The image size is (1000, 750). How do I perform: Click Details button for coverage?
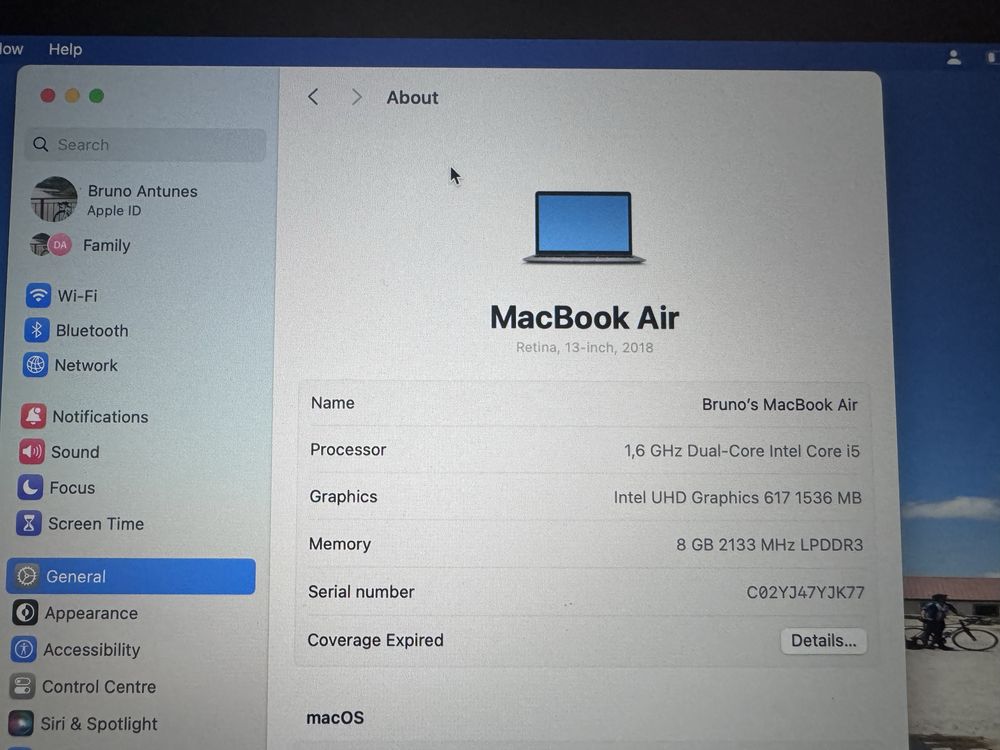(x=823, y=640)
